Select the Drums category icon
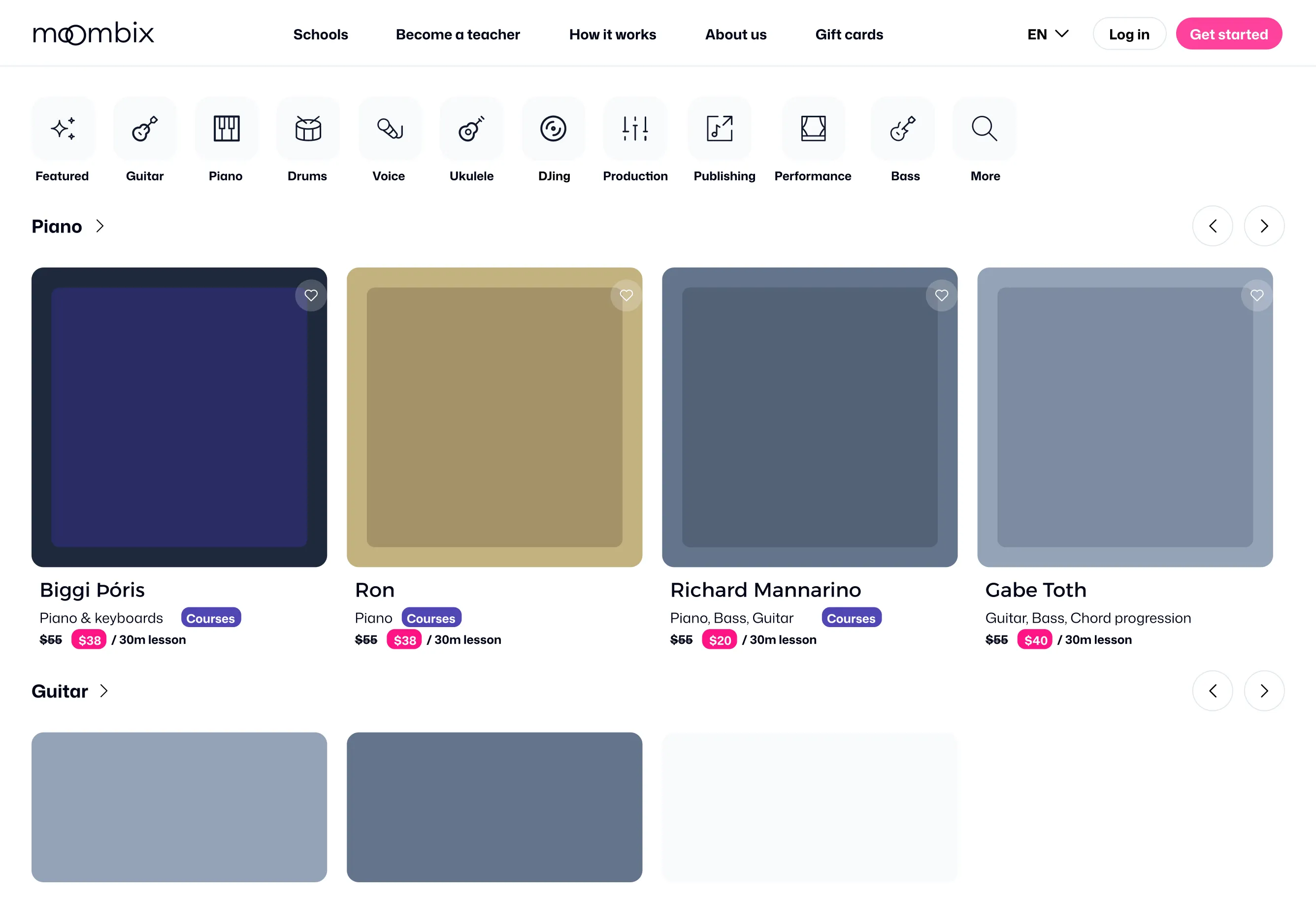Image resolution: width=1316 pixels, height=899 pixels. coord(308,129)
